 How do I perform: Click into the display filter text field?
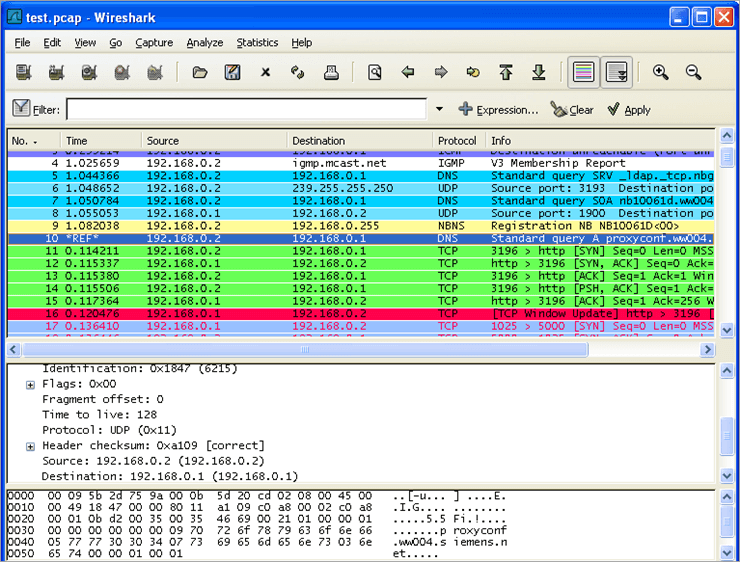click(x=246, y=109)
